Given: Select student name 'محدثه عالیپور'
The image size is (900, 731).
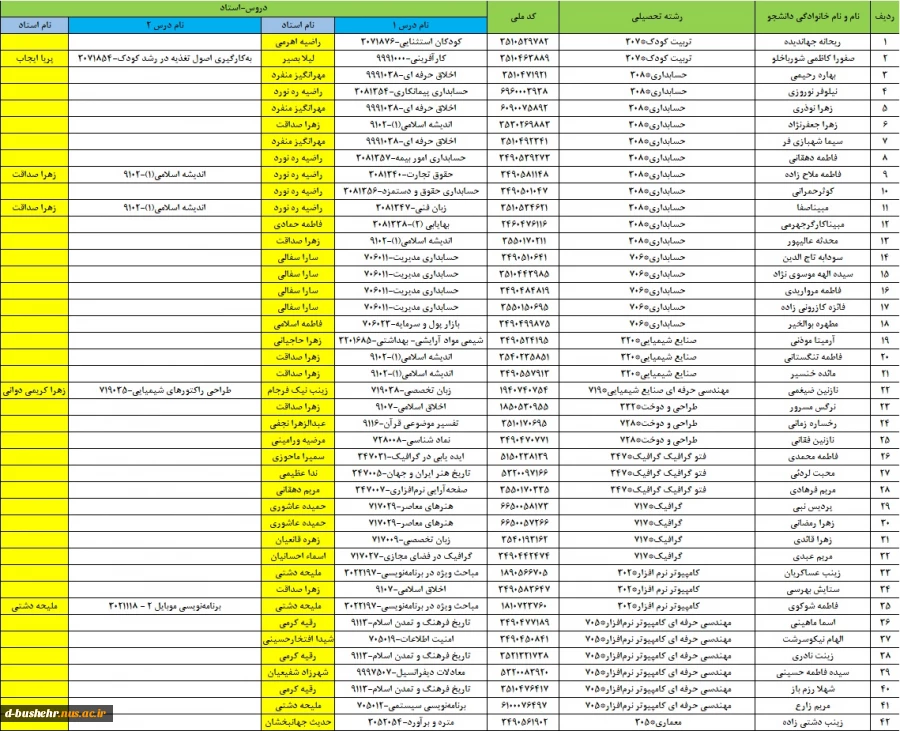Looking at the screenshot, I should tap(813, 241).
